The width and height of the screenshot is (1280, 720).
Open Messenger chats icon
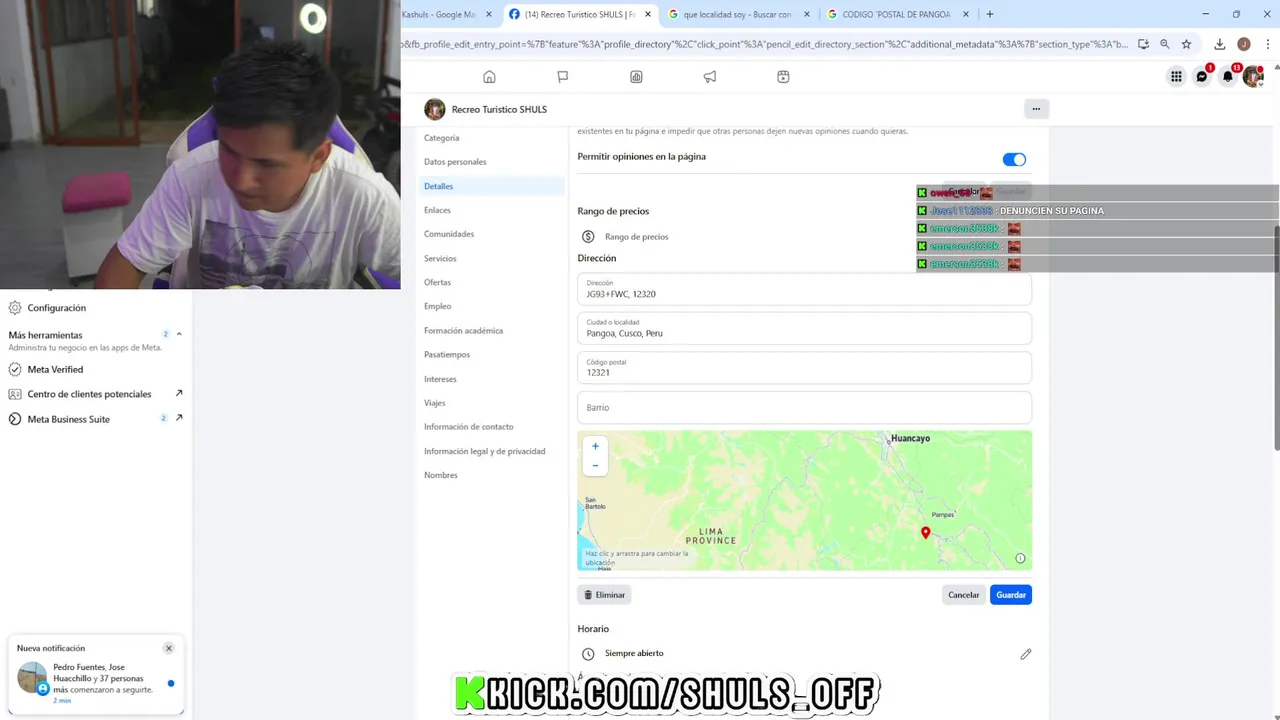(x=1202, y=76)
